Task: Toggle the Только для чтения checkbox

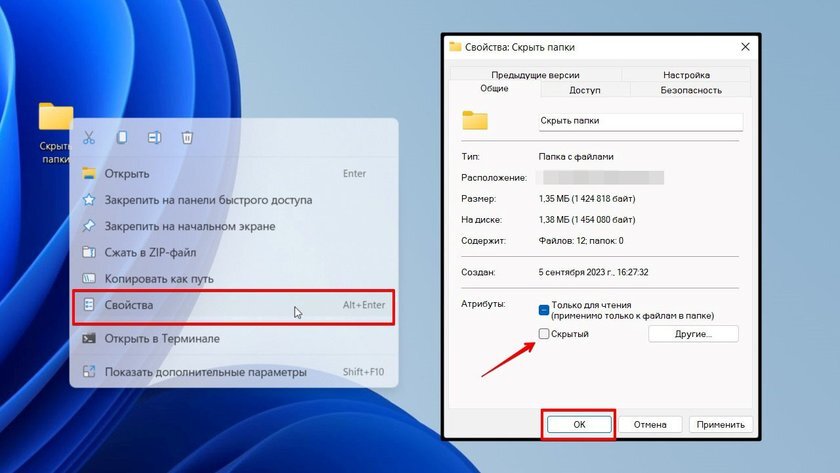Action: [544, 310]
